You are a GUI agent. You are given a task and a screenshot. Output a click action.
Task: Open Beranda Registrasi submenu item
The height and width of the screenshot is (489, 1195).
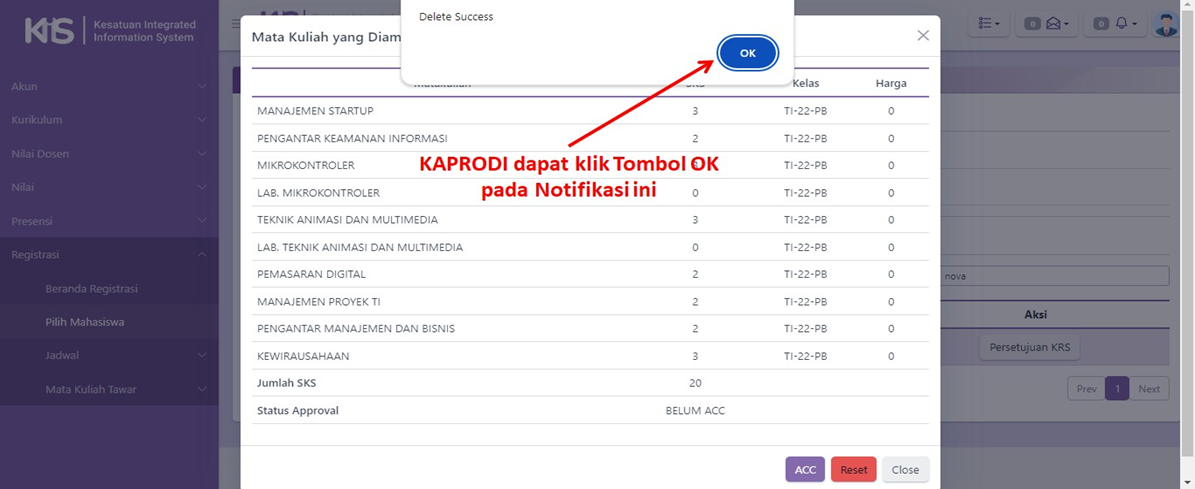tap(91, 289)
